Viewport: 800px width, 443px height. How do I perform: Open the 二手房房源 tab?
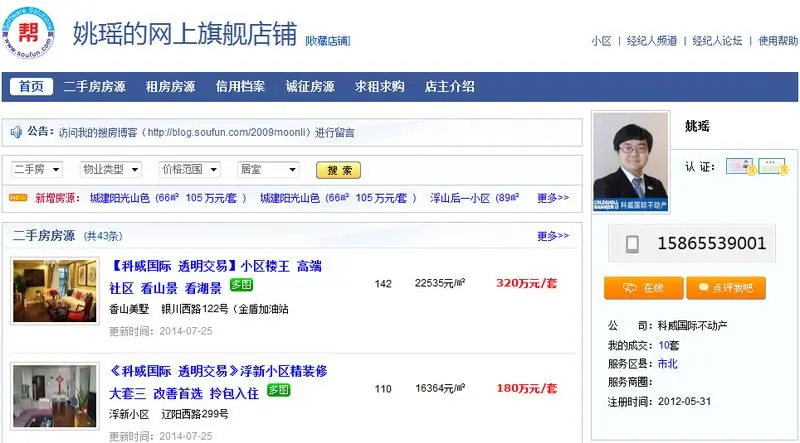coord(94,87)
